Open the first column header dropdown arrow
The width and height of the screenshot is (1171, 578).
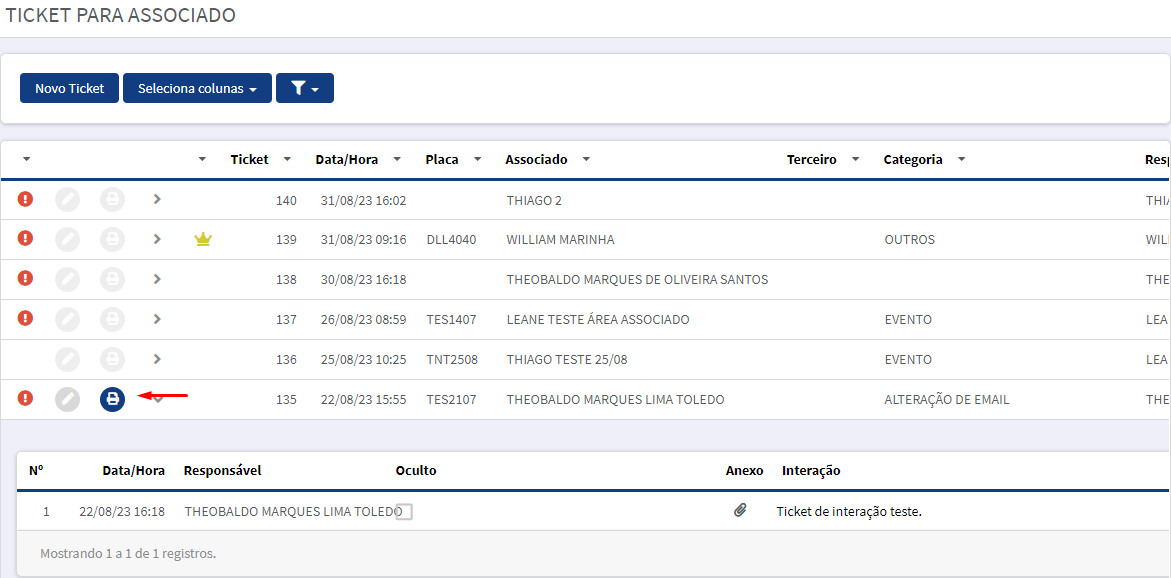27,160
